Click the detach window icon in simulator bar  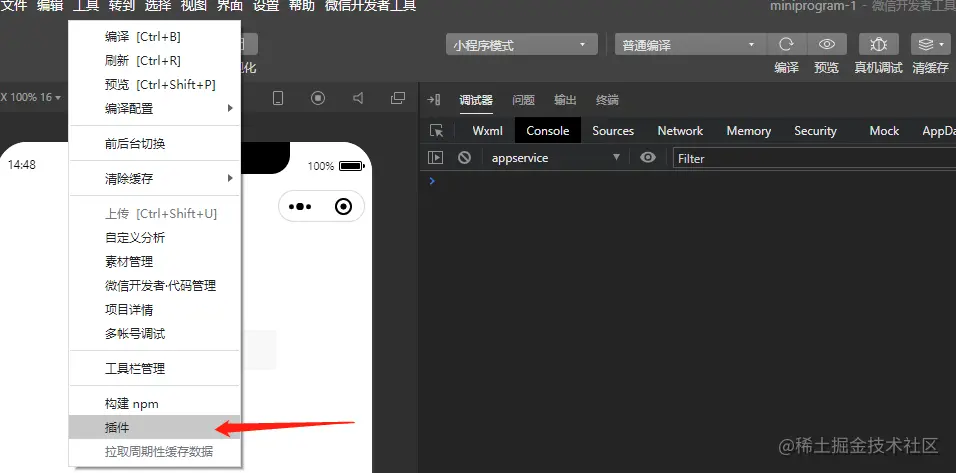398,98
